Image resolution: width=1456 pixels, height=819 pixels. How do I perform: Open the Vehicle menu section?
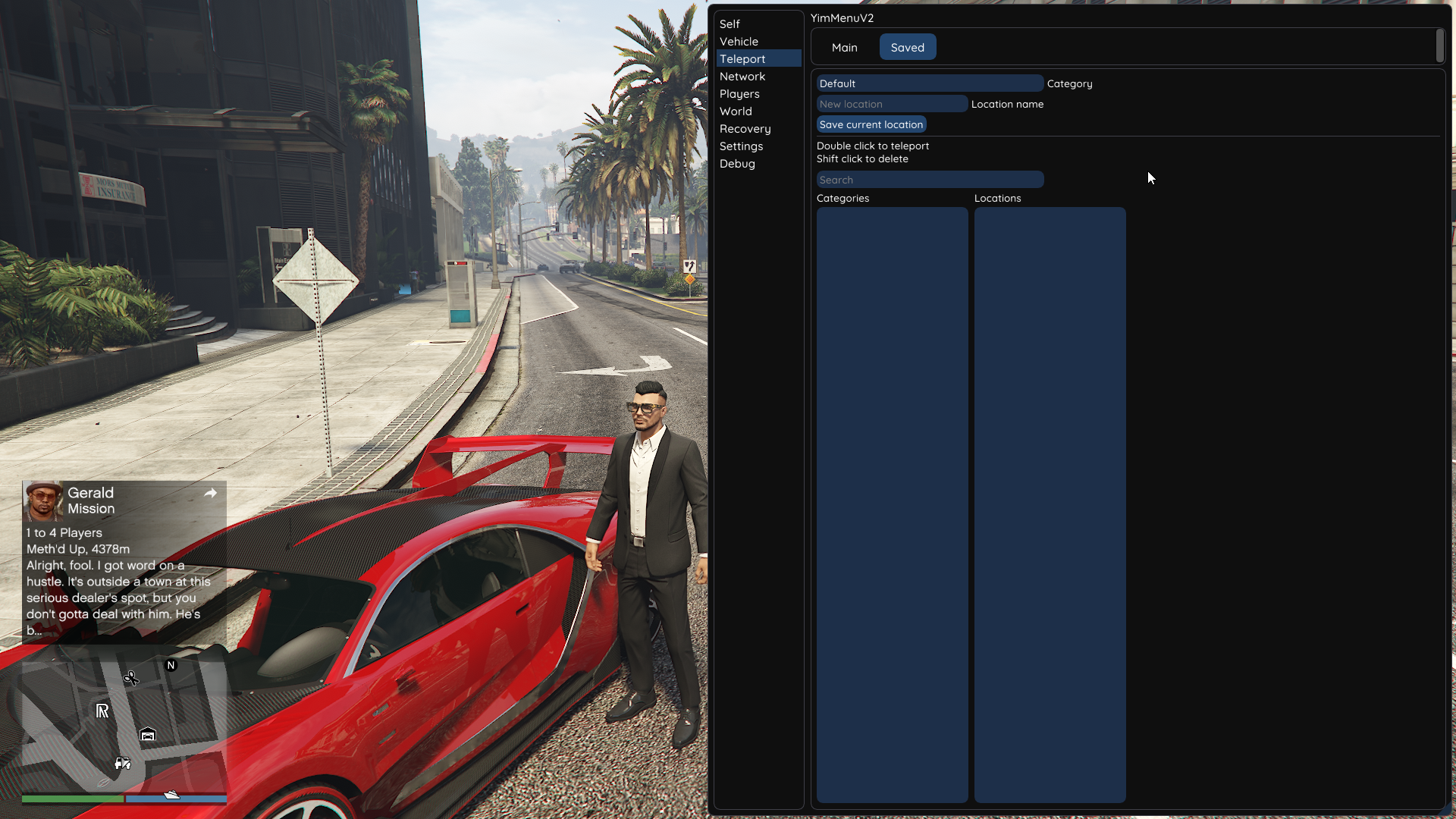[739, 42]
